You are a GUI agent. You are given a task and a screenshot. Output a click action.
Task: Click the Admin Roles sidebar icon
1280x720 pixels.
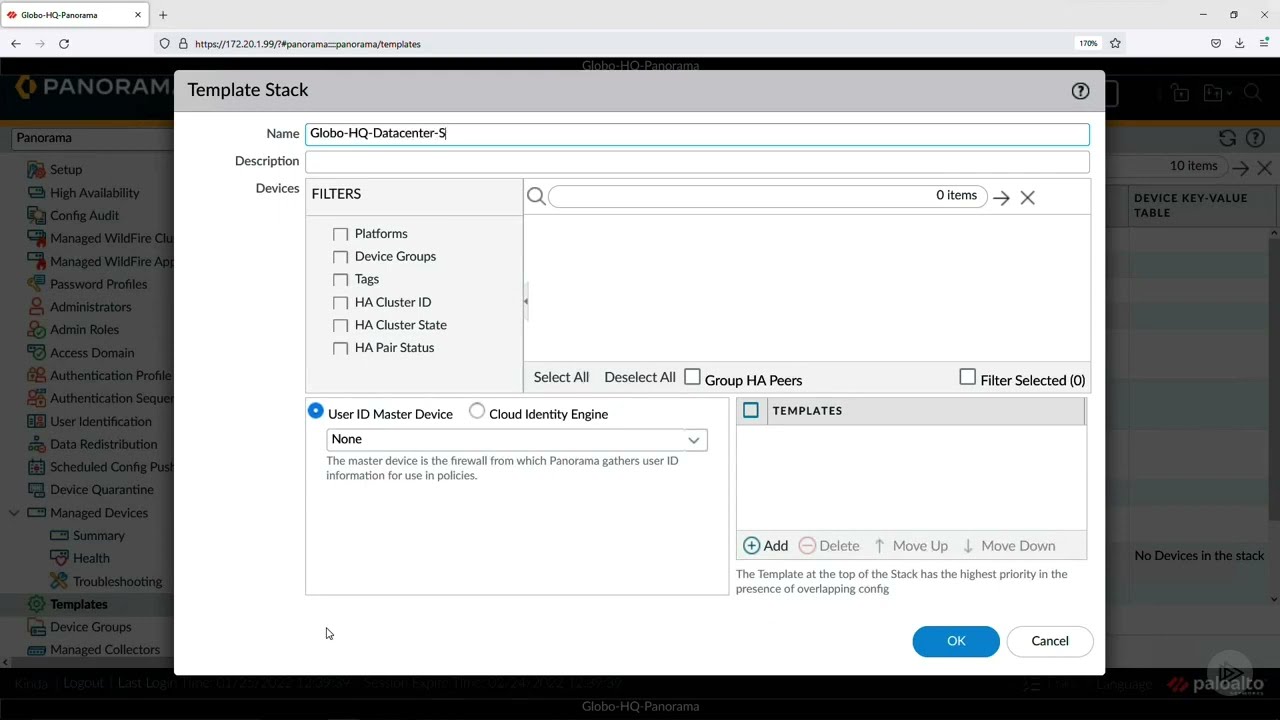36,329
